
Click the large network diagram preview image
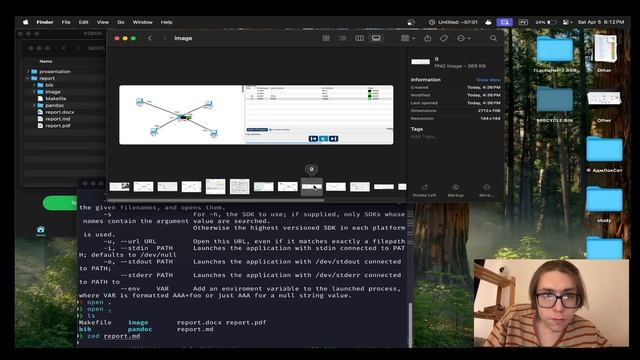[x=256, y=115]
